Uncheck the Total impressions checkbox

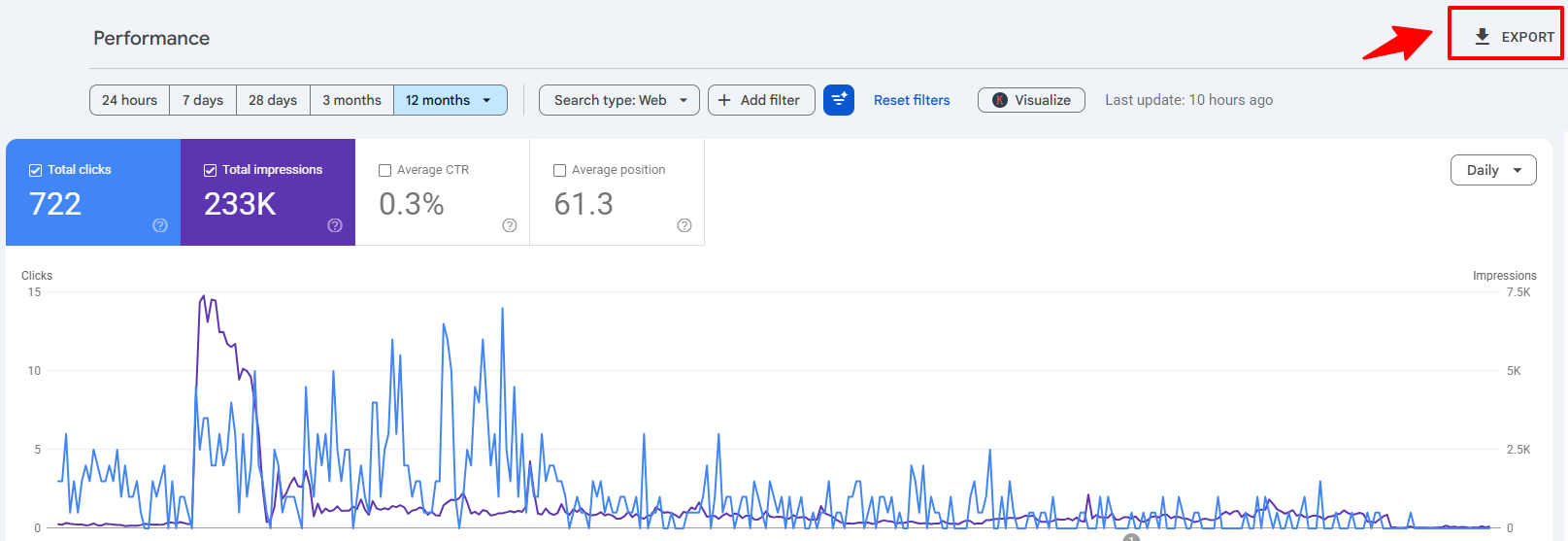[211, 170]
